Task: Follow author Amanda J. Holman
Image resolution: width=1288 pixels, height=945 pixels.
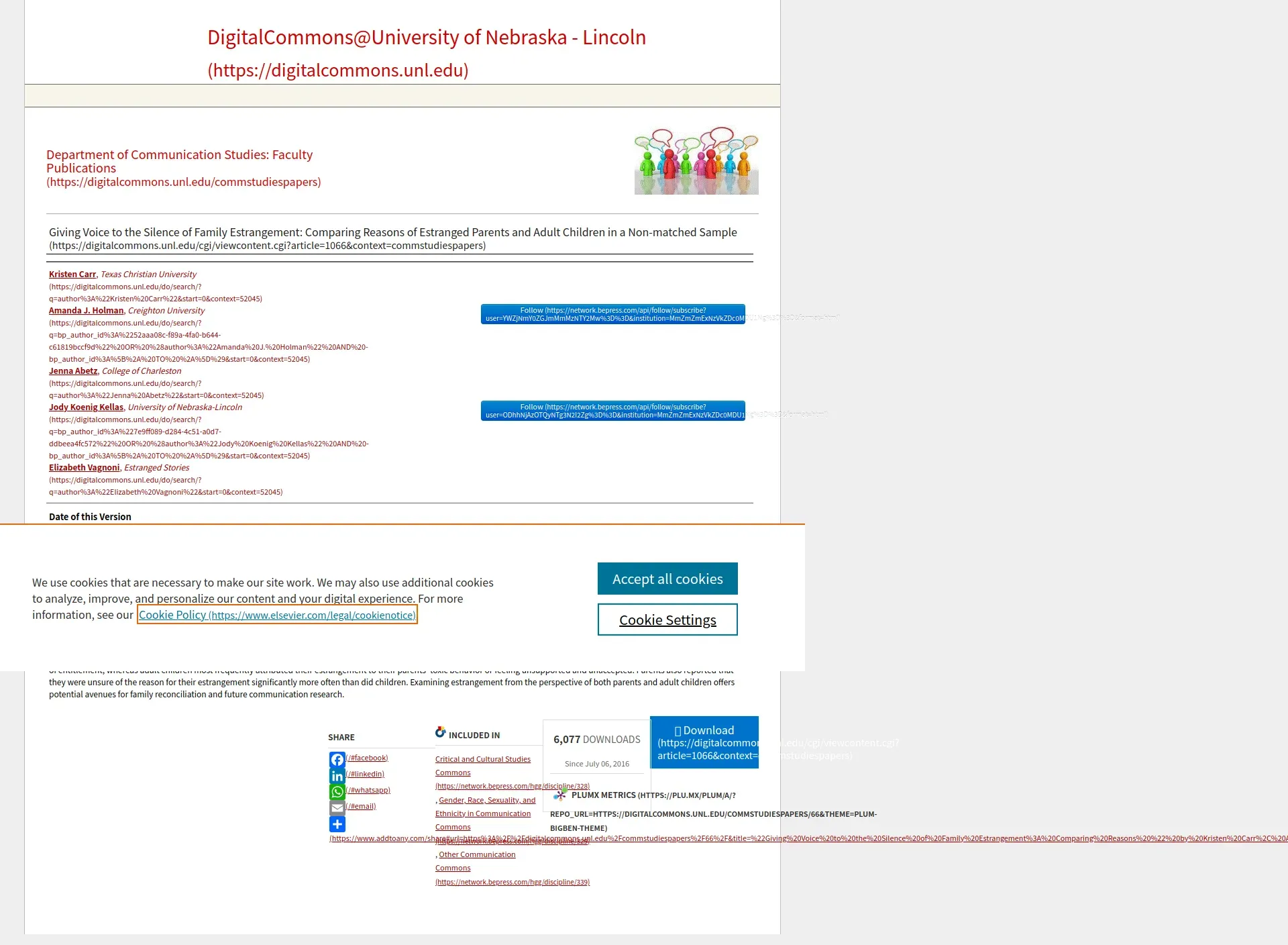Action: (x=613, y=314)
